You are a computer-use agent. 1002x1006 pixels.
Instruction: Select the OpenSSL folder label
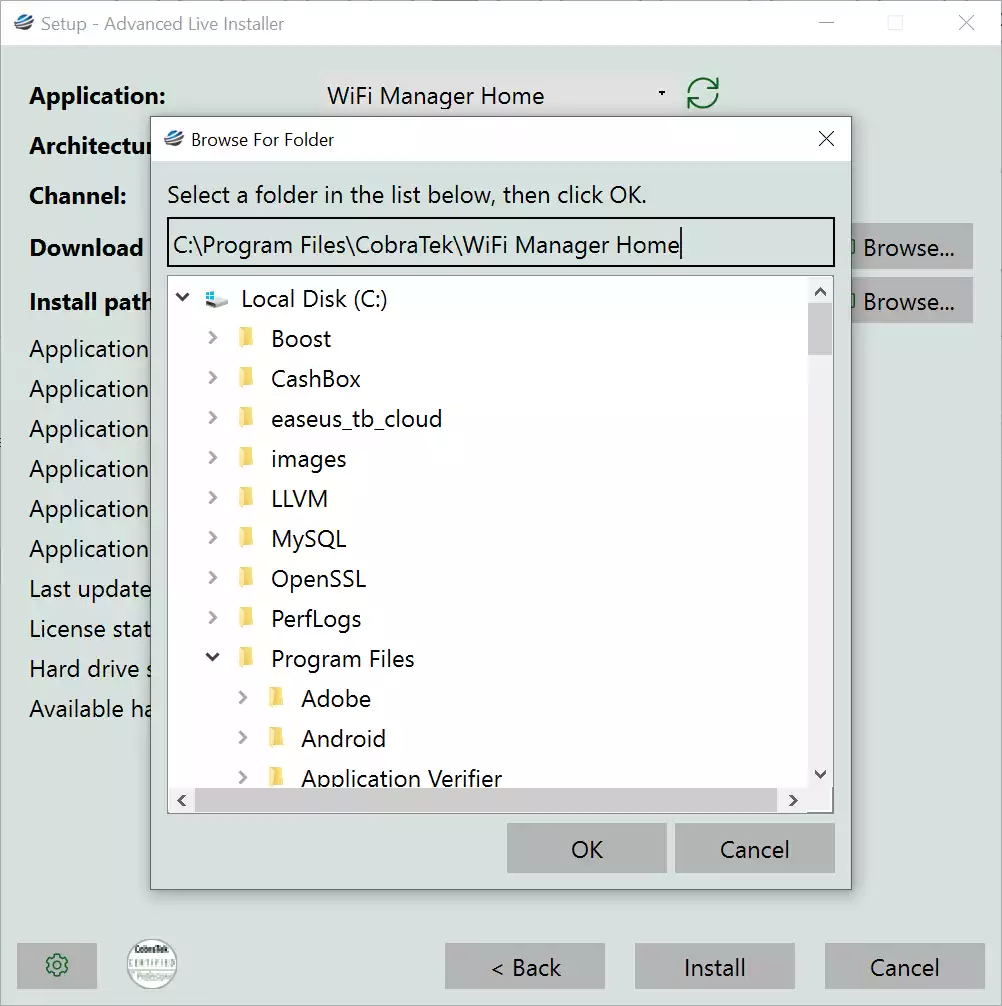pos(319,579)
